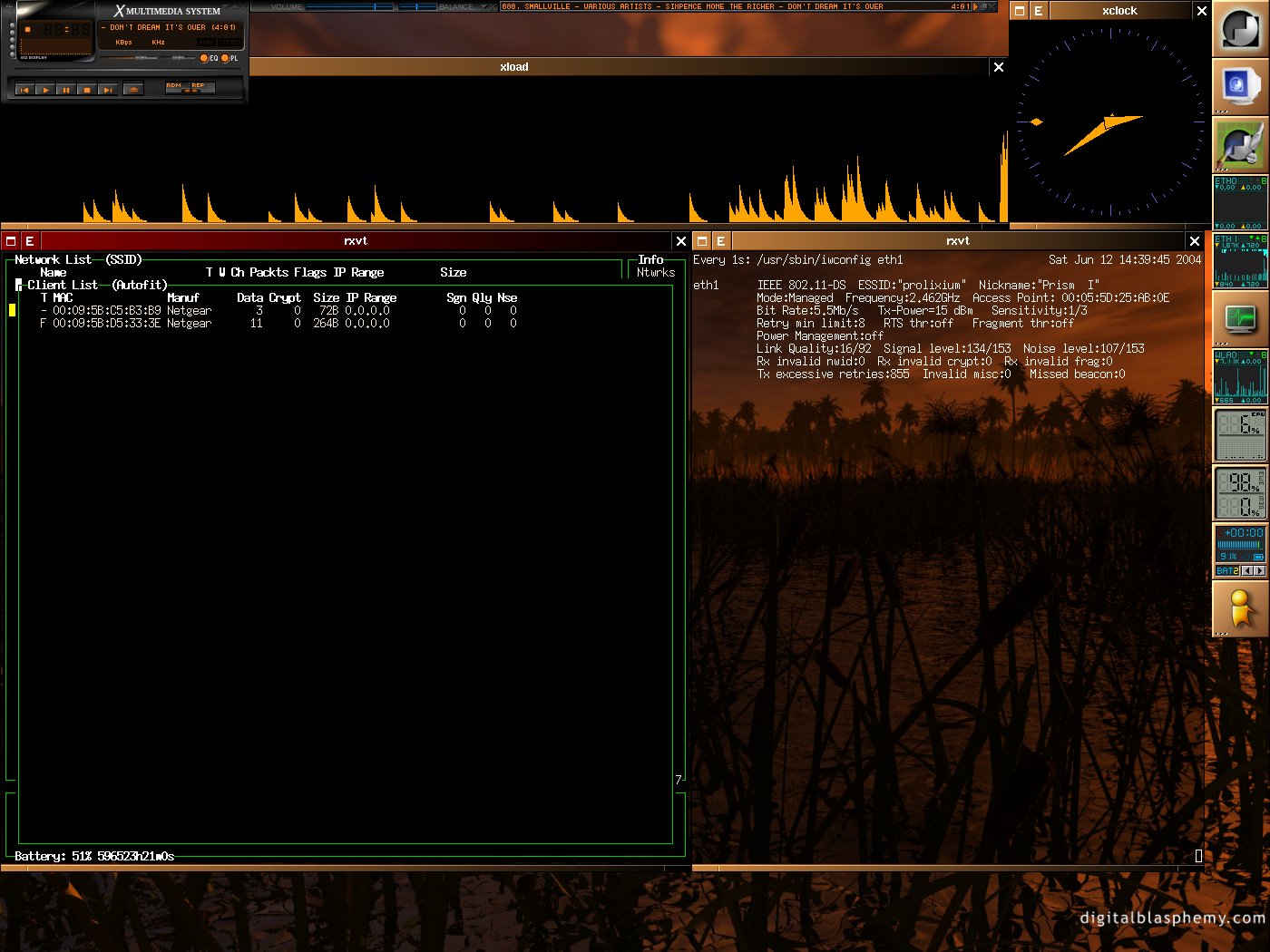
Task: Click the scrolling song title in XMMS
Action: pos(169,27)
